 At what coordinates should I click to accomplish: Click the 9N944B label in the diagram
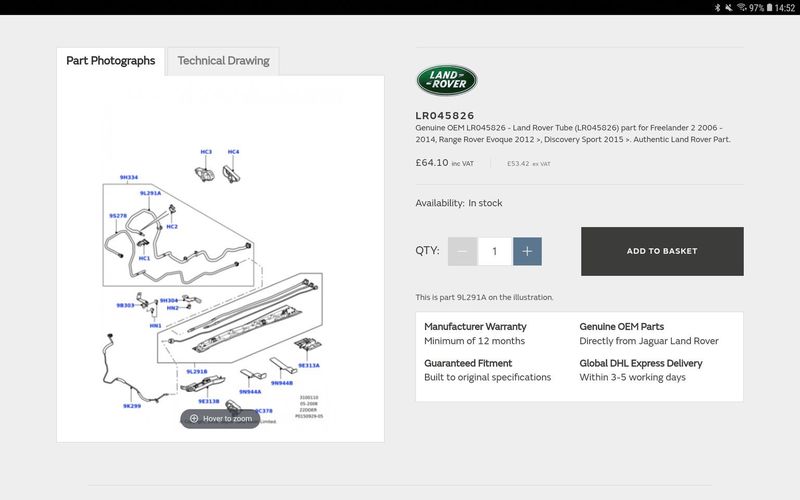tap(282, 383)
